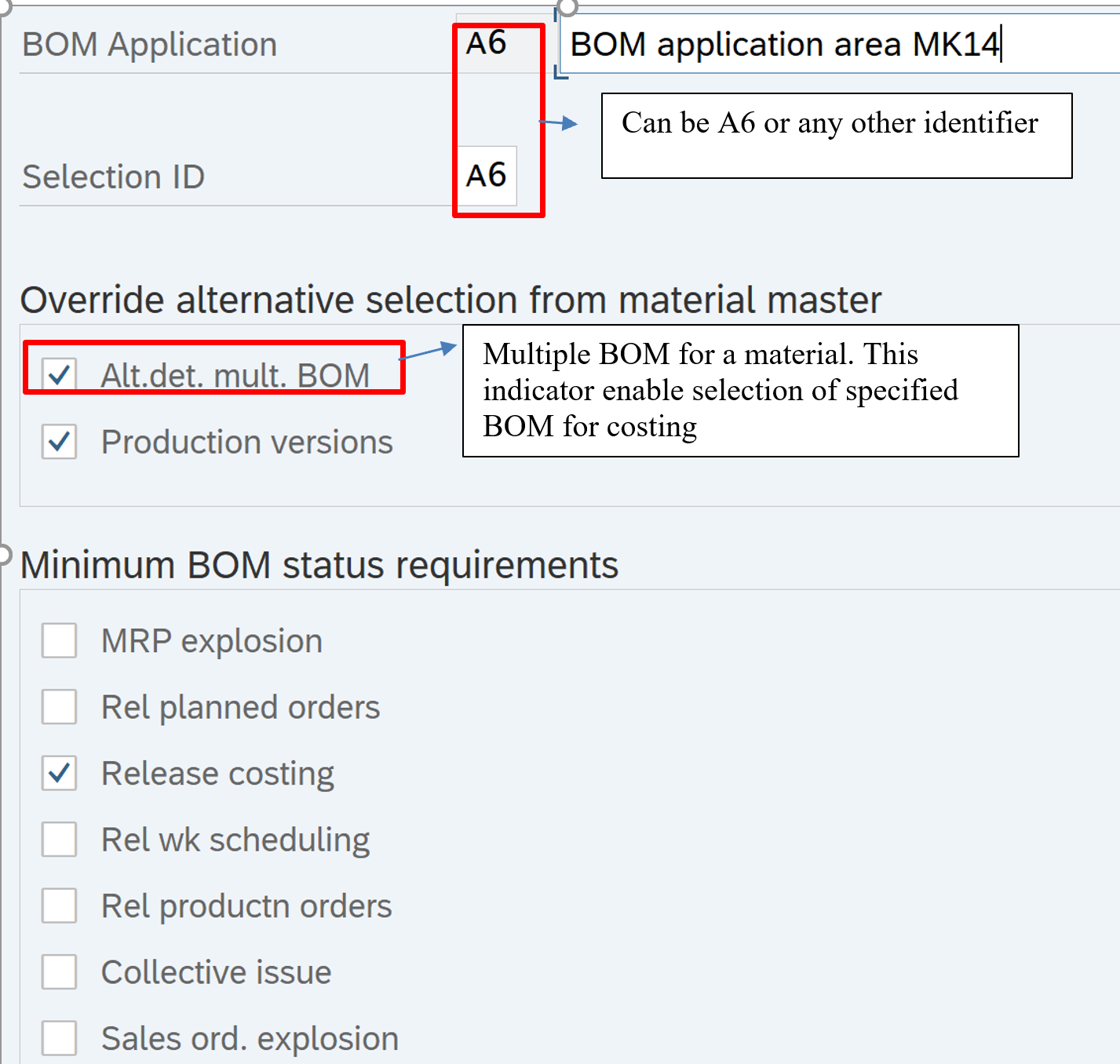Click the Selection ID input field
Image resolution: width=1120 pixels, height=1064 pixels.
click(x=487, y=176)
